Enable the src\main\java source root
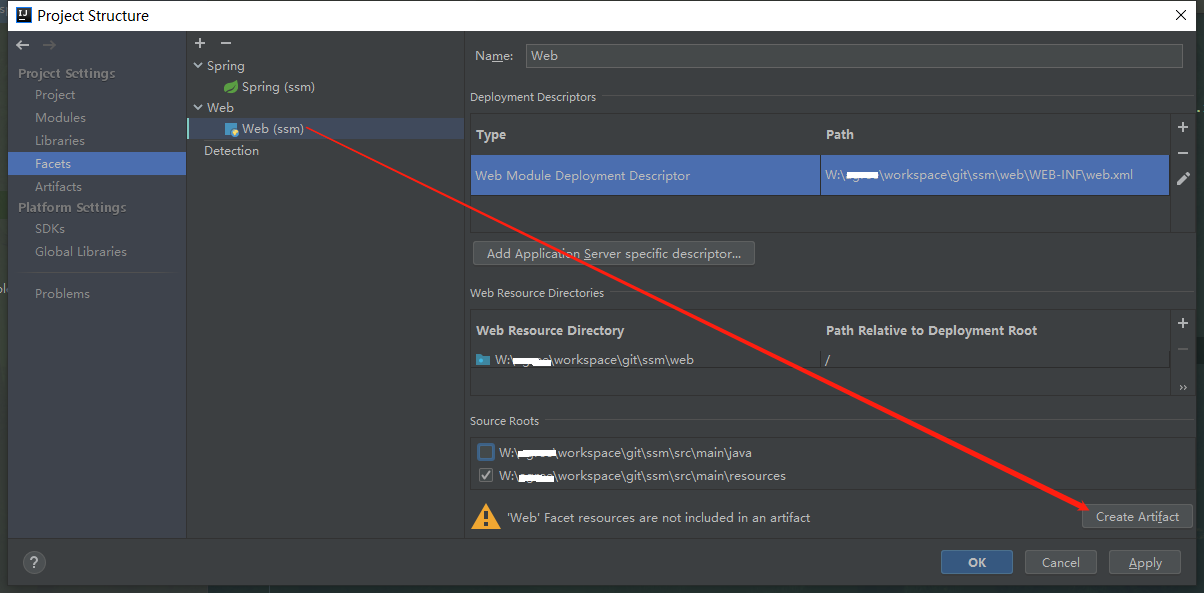 point(486,452)
